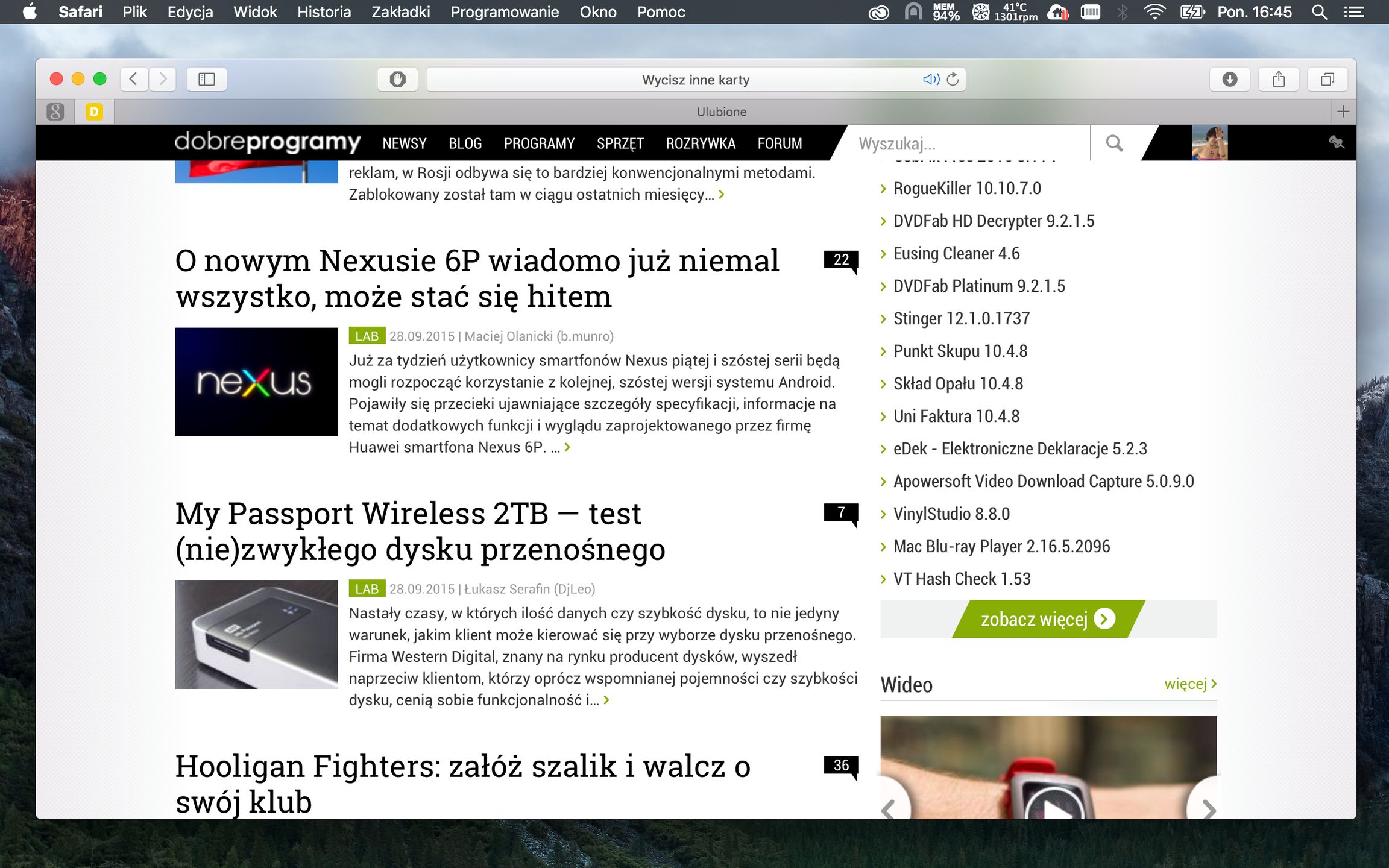This screenshot has height=868, width=1389.
Task: Show the downloads list in Safari toolbar
Action: point(1230,78)
